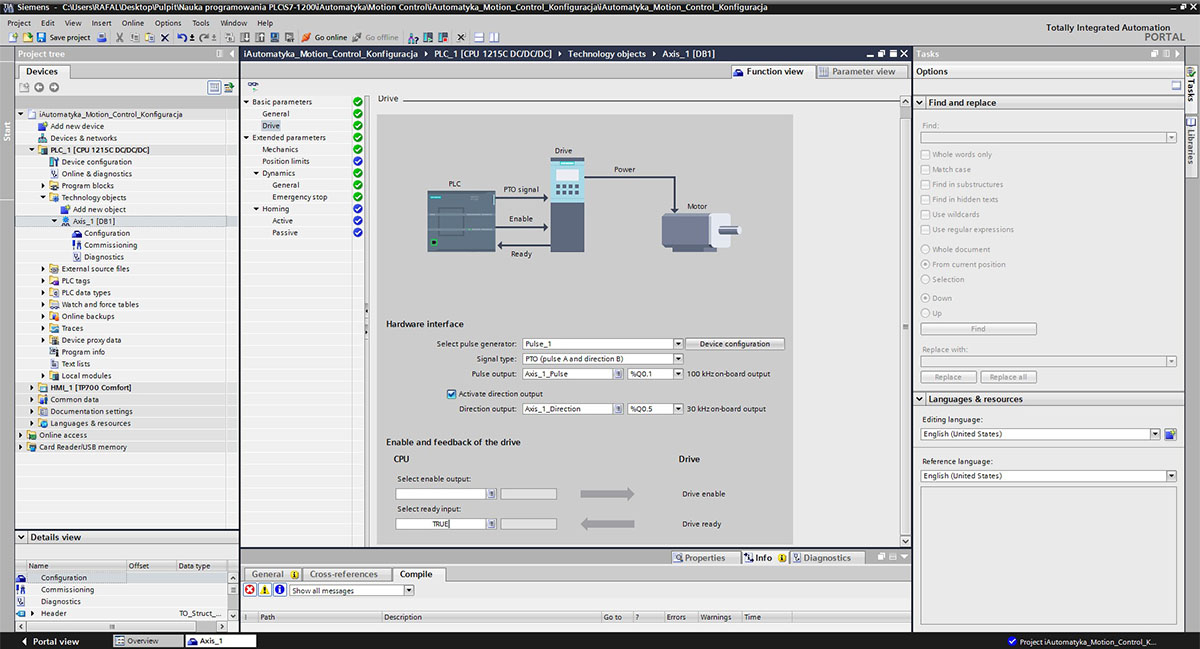Click the information filter icon in Compile

(279, 590)
